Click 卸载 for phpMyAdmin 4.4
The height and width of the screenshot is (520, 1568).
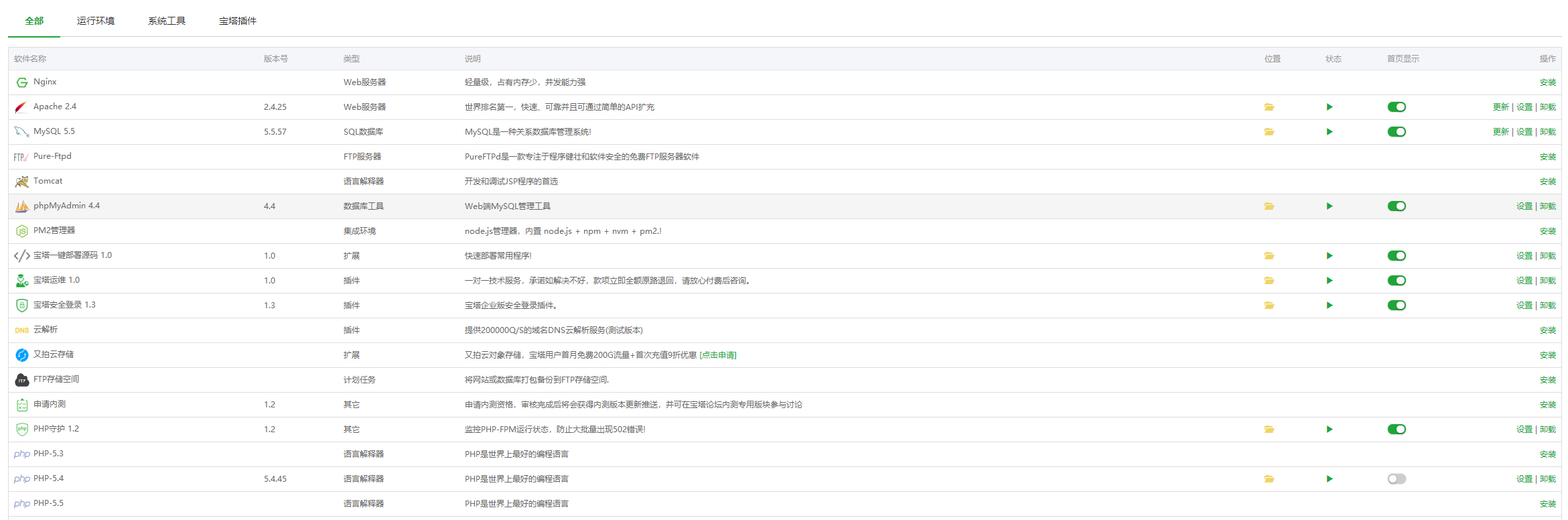pos(1548,206)
